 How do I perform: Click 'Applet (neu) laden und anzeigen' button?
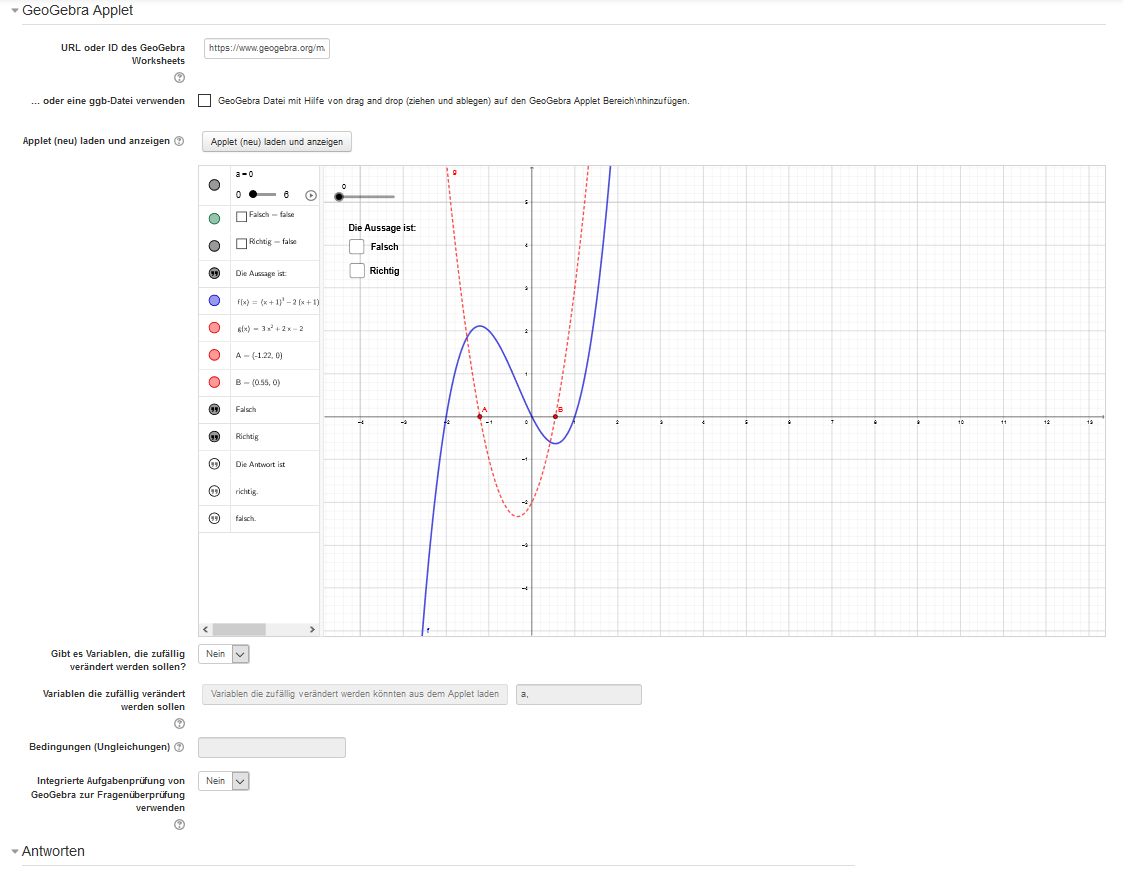click(277, 142)
